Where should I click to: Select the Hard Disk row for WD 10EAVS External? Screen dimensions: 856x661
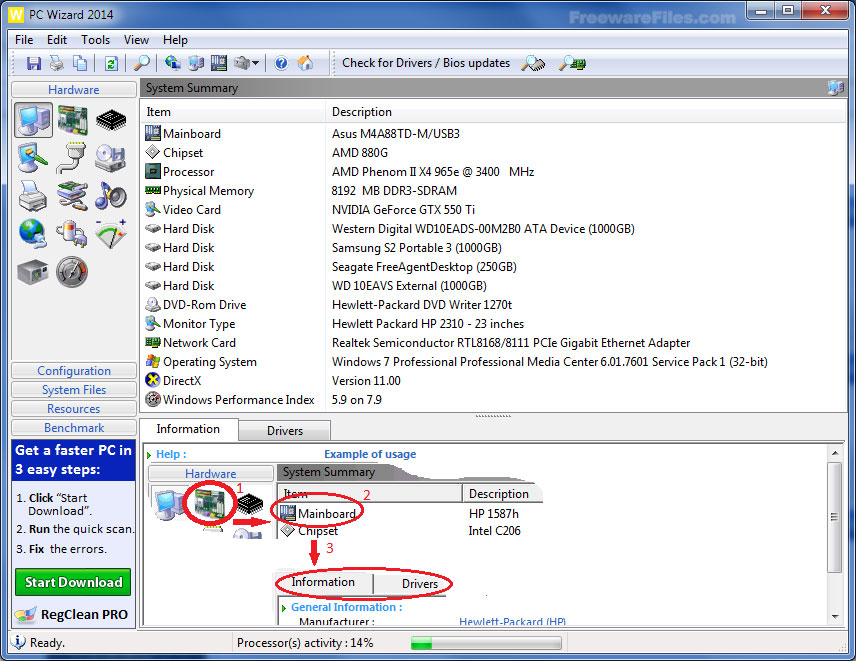coord(495,286)
